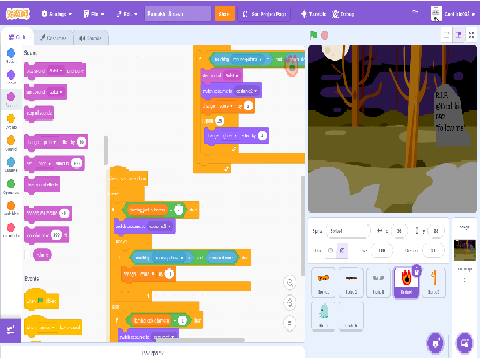Enter full screen stage mode

click(471, 35)
